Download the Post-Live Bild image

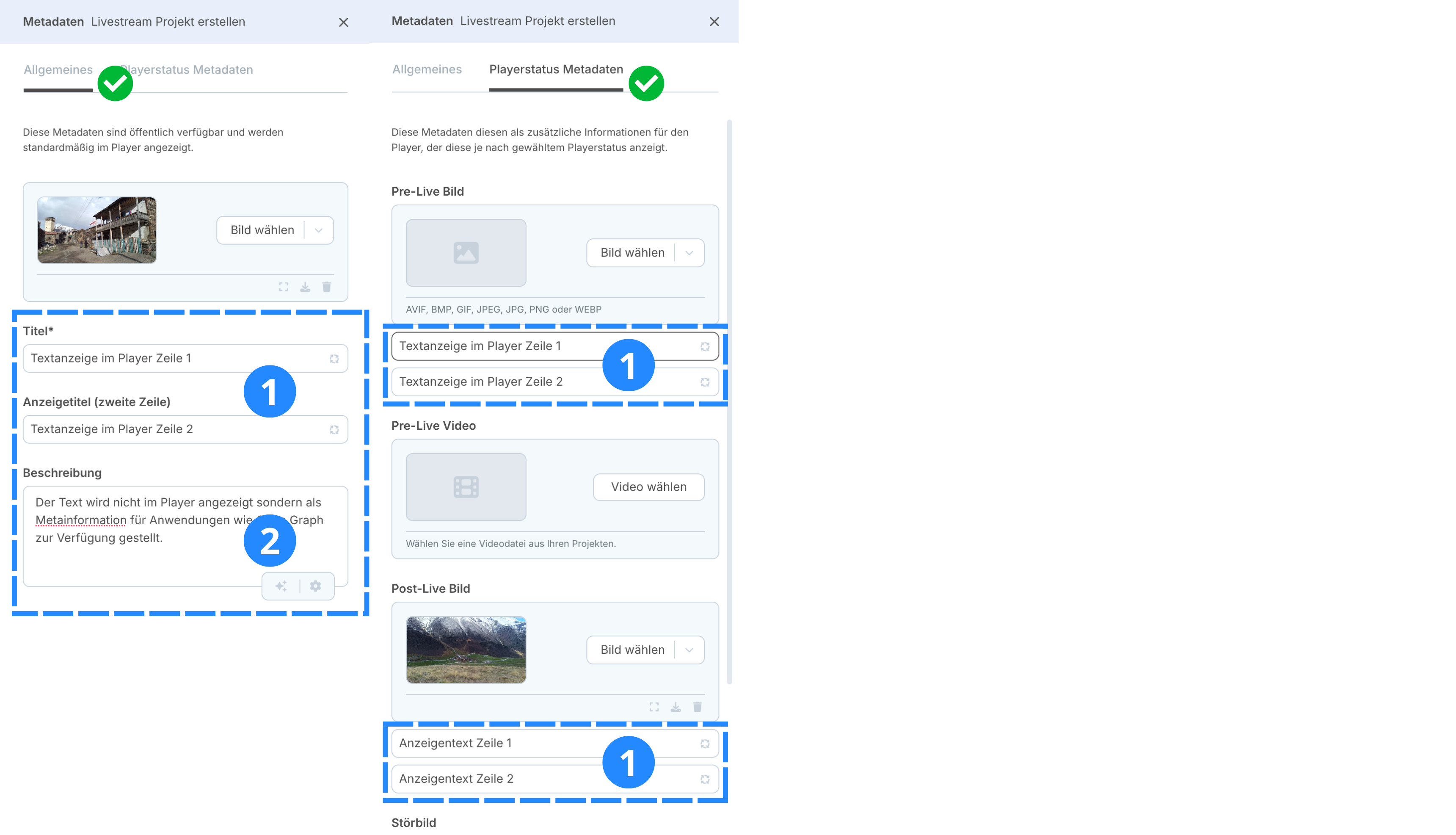point(676,707)
